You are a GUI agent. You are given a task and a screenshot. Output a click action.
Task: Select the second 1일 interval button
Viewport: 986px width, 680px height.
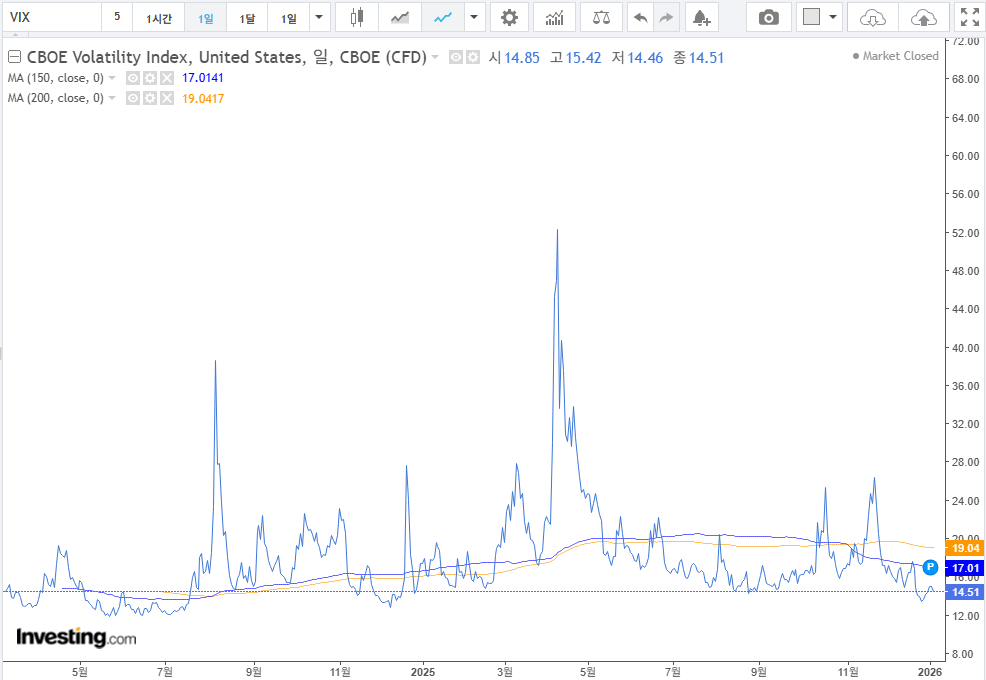289,17
